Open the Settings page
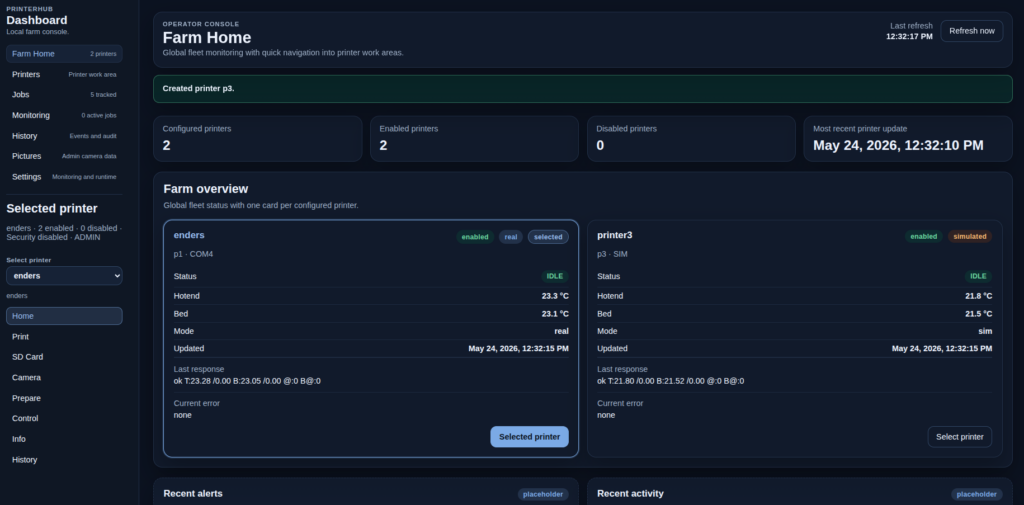The image size is (1024, 505). (64, 177)
